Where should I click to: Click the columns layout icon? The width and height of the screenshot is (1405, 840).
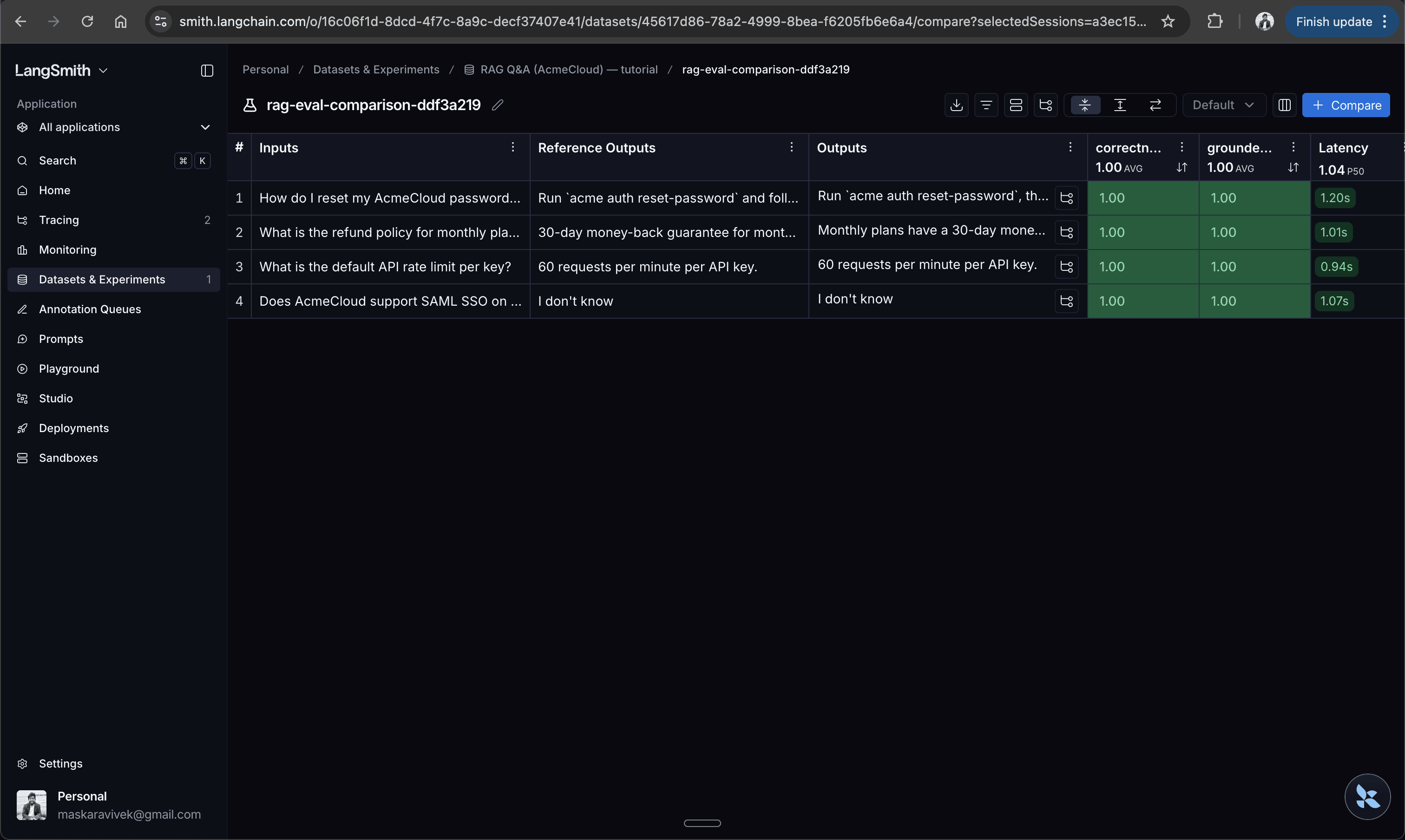(x=1284, y=105)
